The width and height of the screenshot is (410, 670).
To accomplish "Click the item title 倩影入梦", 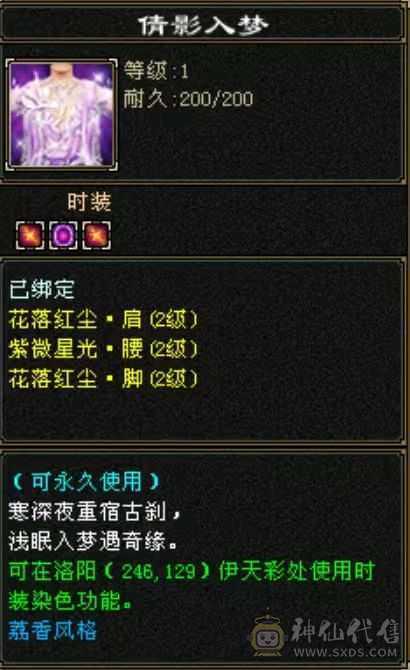I will point(203,25).
